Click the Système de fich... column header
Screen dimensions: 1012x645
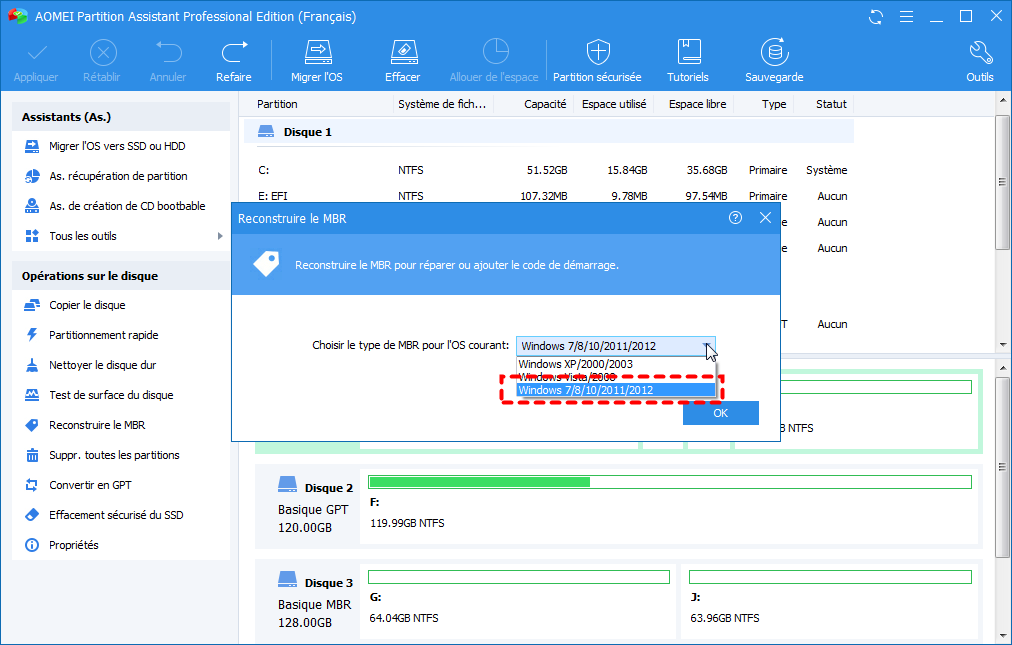(442, 104)
